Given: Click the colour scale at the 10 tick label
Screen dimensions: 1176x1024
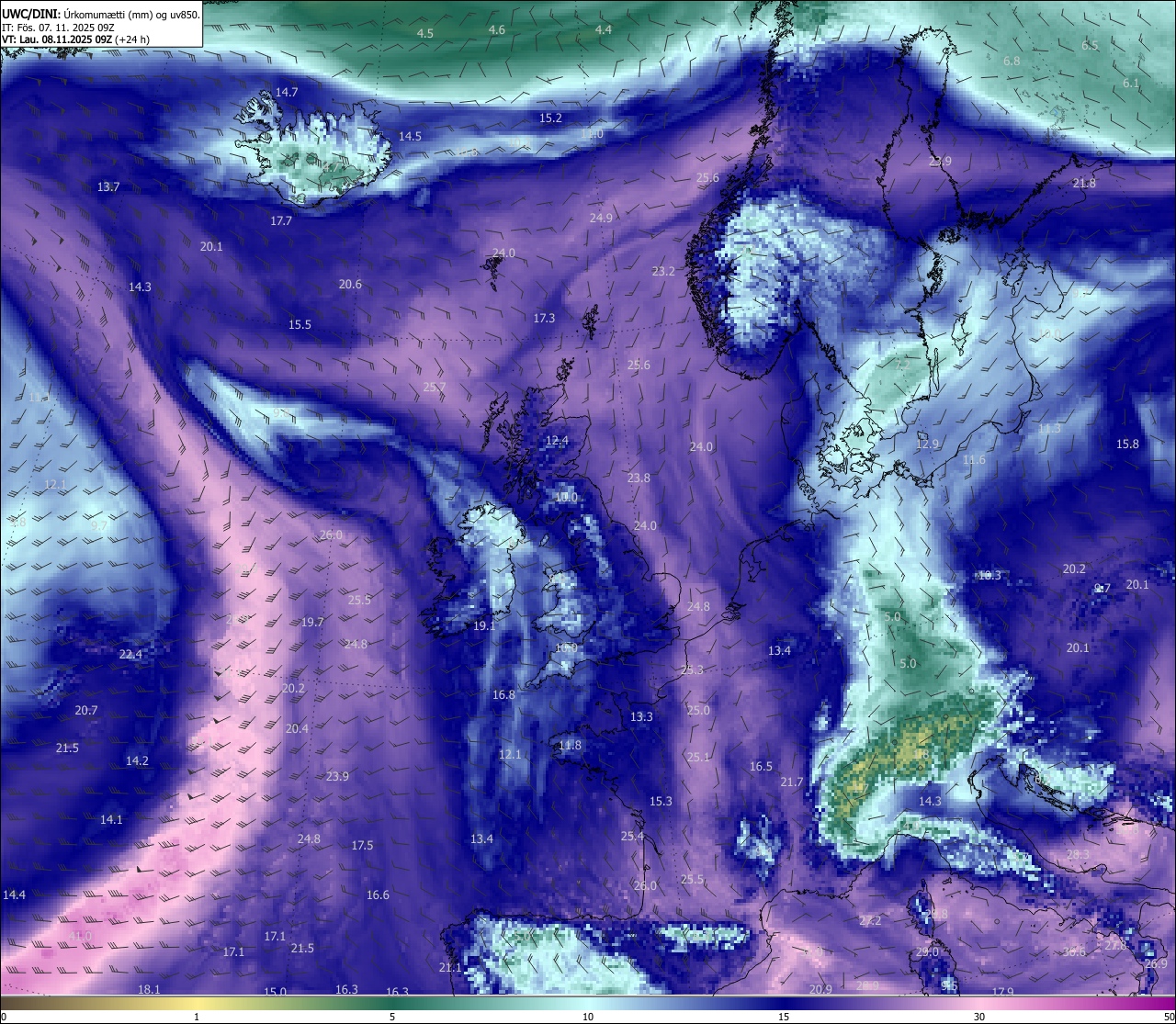Looking at the screenshot, I should pyautogui.click(x=588, y=1017).
